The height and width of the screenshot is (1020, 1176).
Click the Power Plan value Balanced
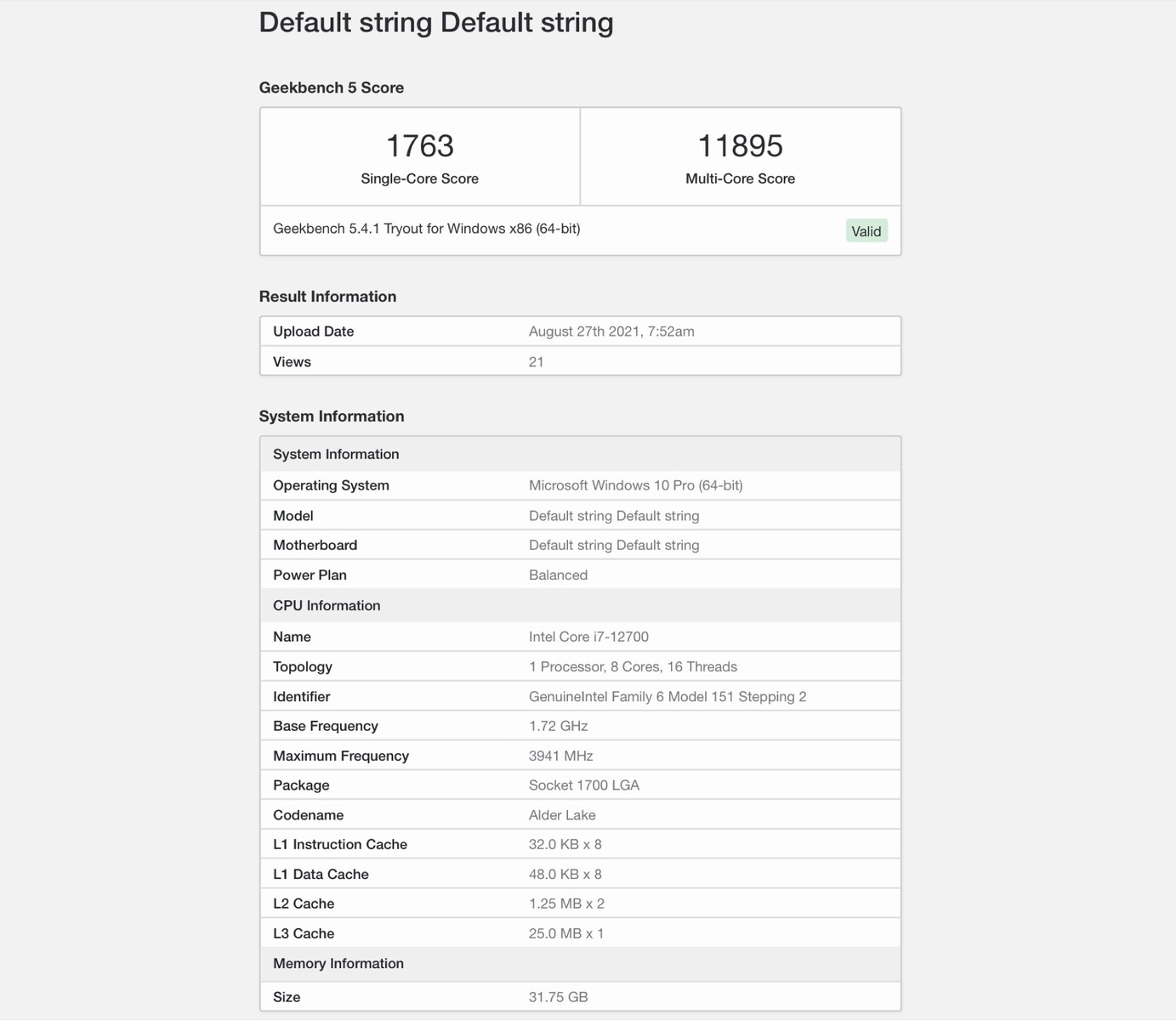click(558, 575)
